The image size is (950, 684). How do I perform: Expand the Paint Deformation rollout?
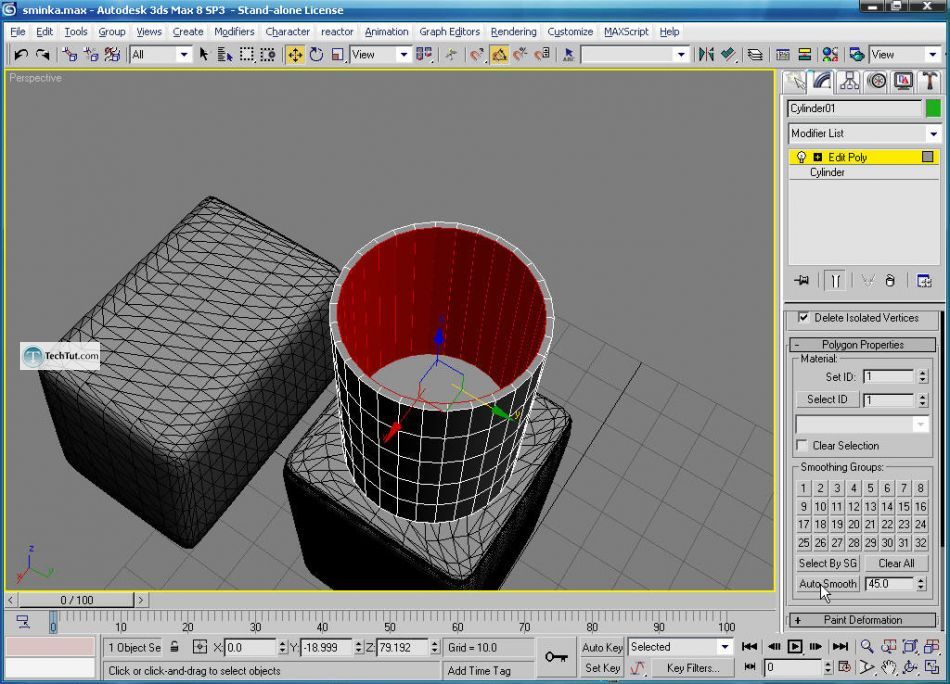tap(863, 620)
